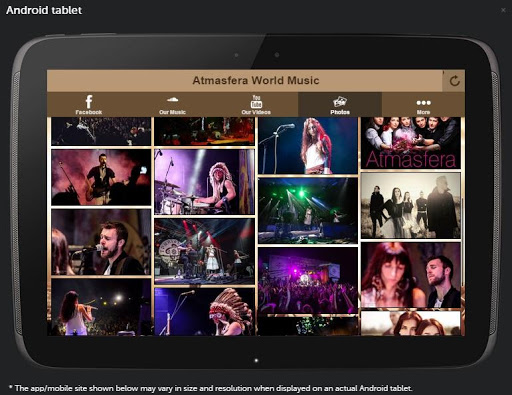
Task: Open purple-lit concert crowd photo
Action: click(308, 281)
